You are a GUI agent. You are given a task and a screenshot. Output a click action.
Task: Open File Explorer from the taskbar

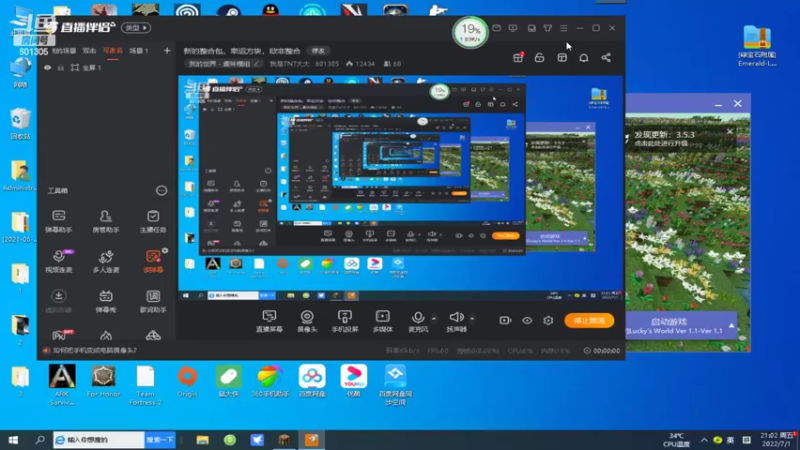pyautogui.click(x=203, y=440)
